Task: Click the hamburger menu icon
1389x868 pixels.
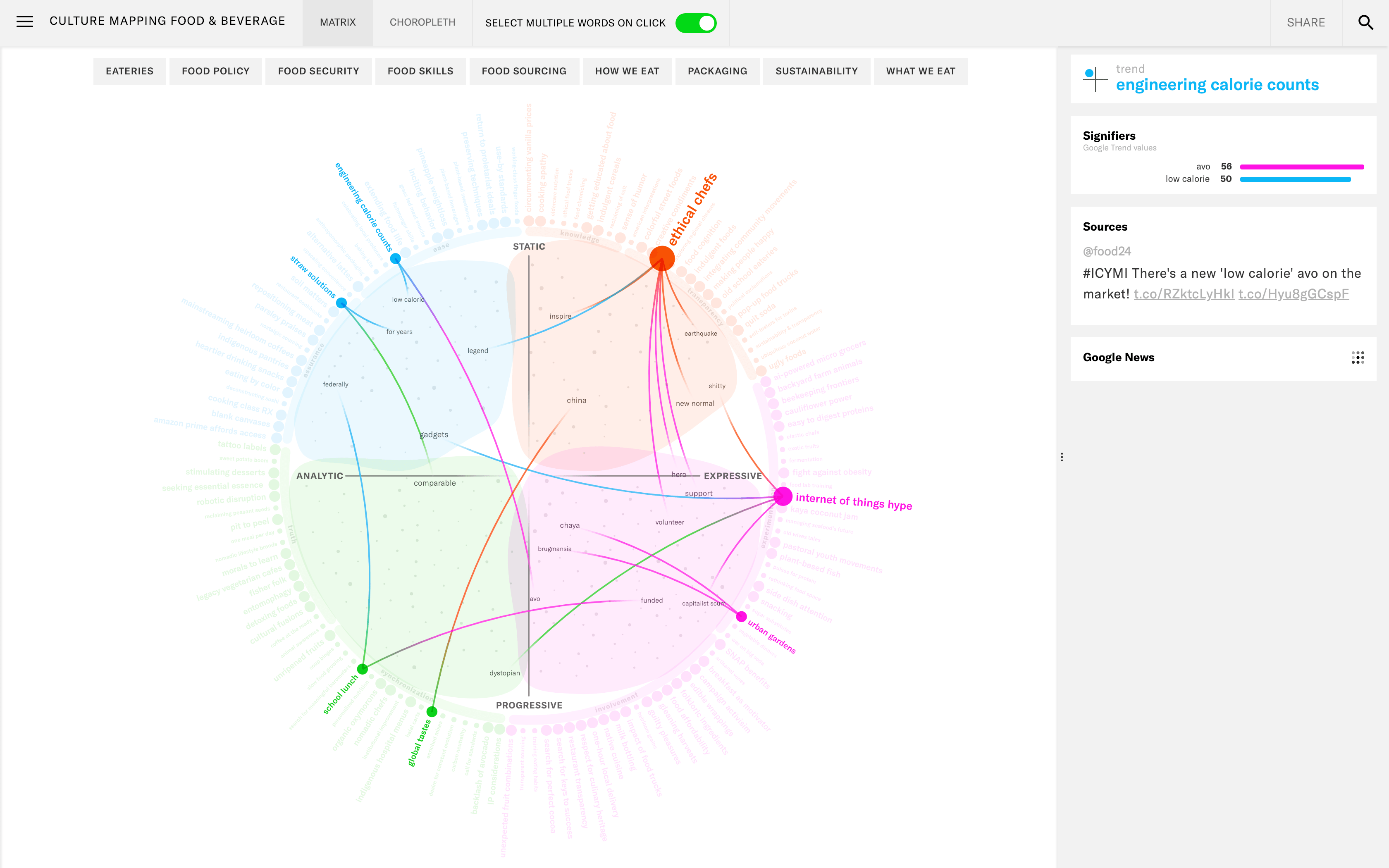Action: tap(25, 22)
